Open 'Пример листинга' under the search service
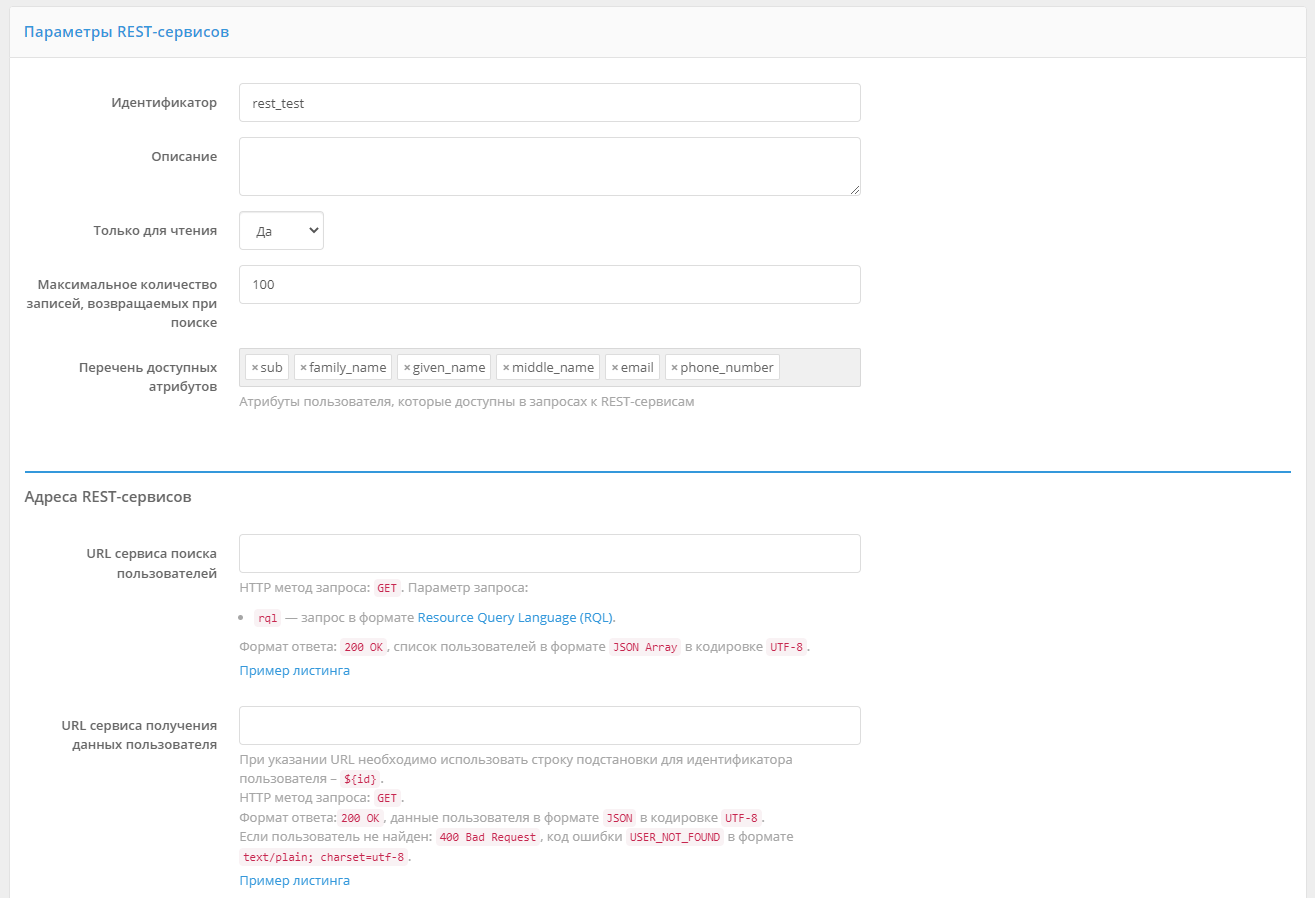Screen dimensions: 1315x898 [x=294, y=671]
